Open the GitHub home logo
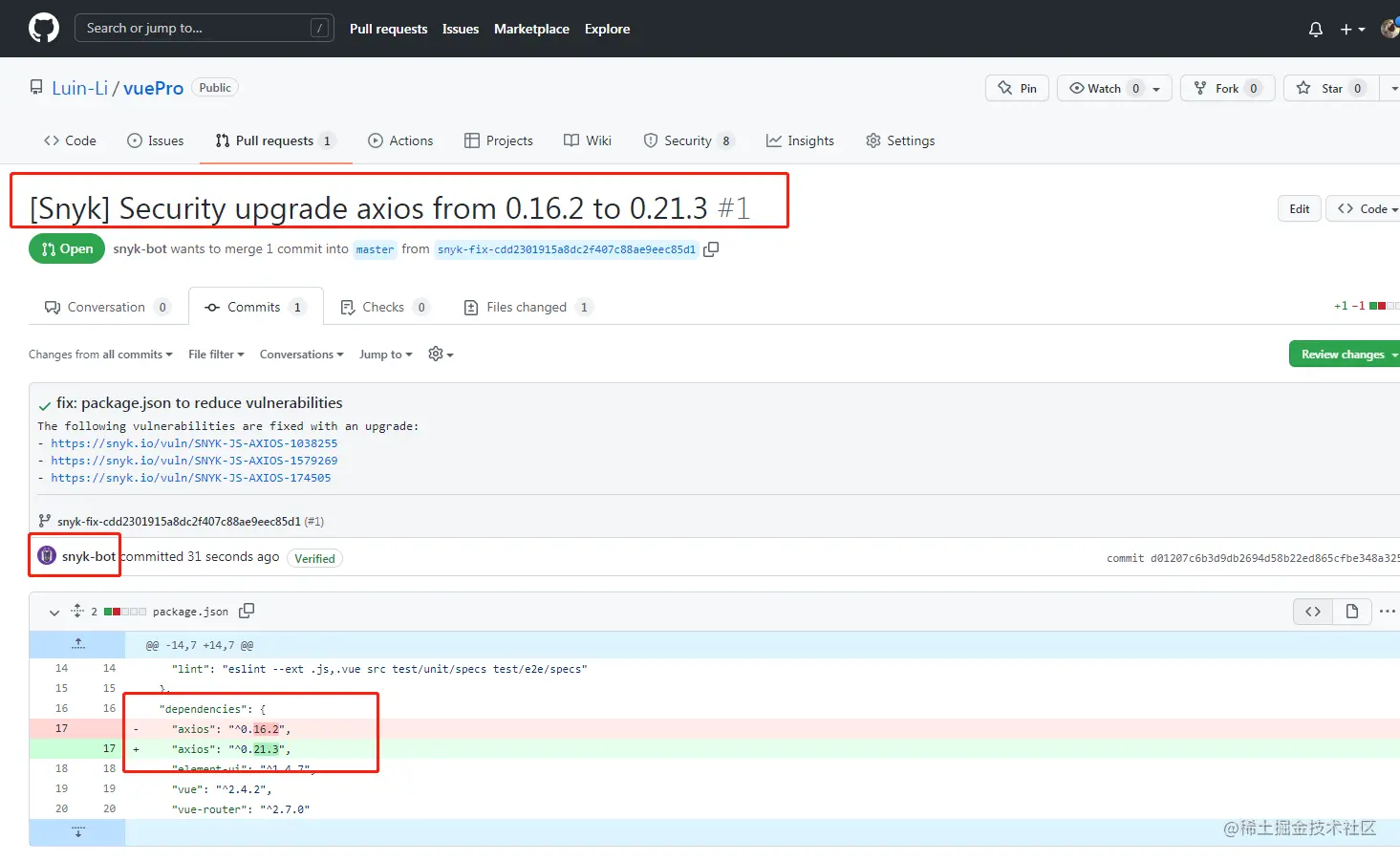1400x861 pixels. [x=44, y=28]
